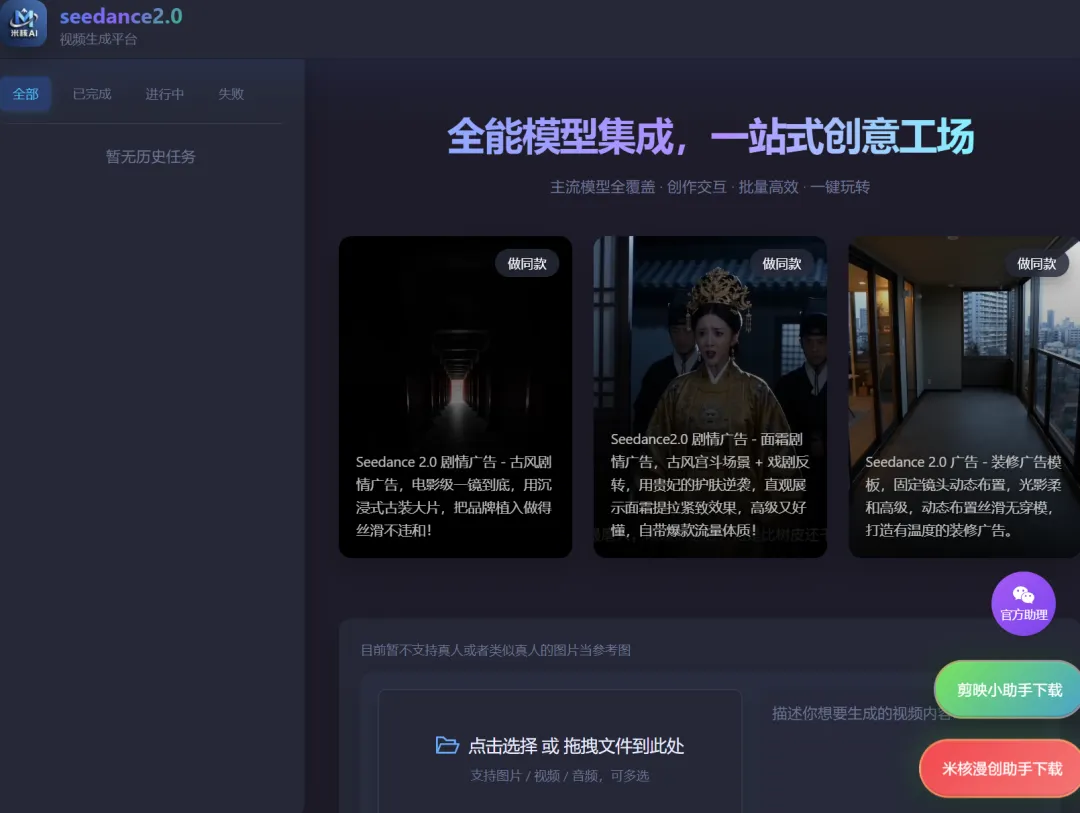Viewport: 1080px width, 813px height.
Task: Download 剪映小助手 via green button
Action: click(x=1008, y=690)
